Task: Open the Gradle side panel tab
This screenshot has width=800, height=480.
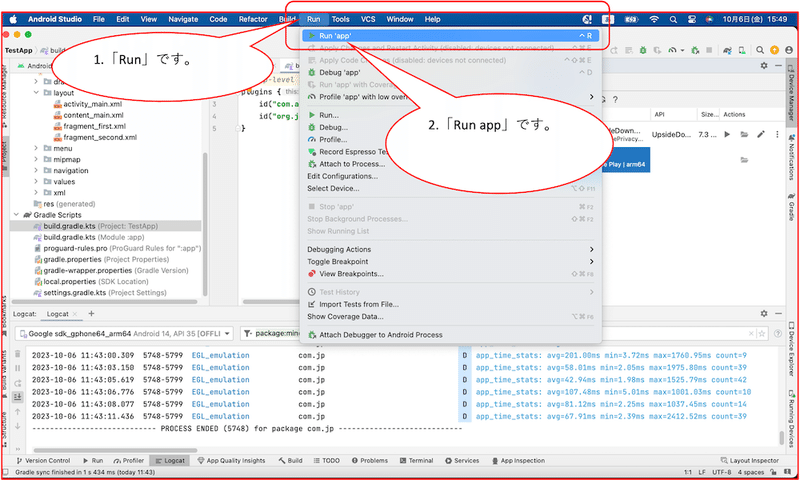Action: (791, 207)
